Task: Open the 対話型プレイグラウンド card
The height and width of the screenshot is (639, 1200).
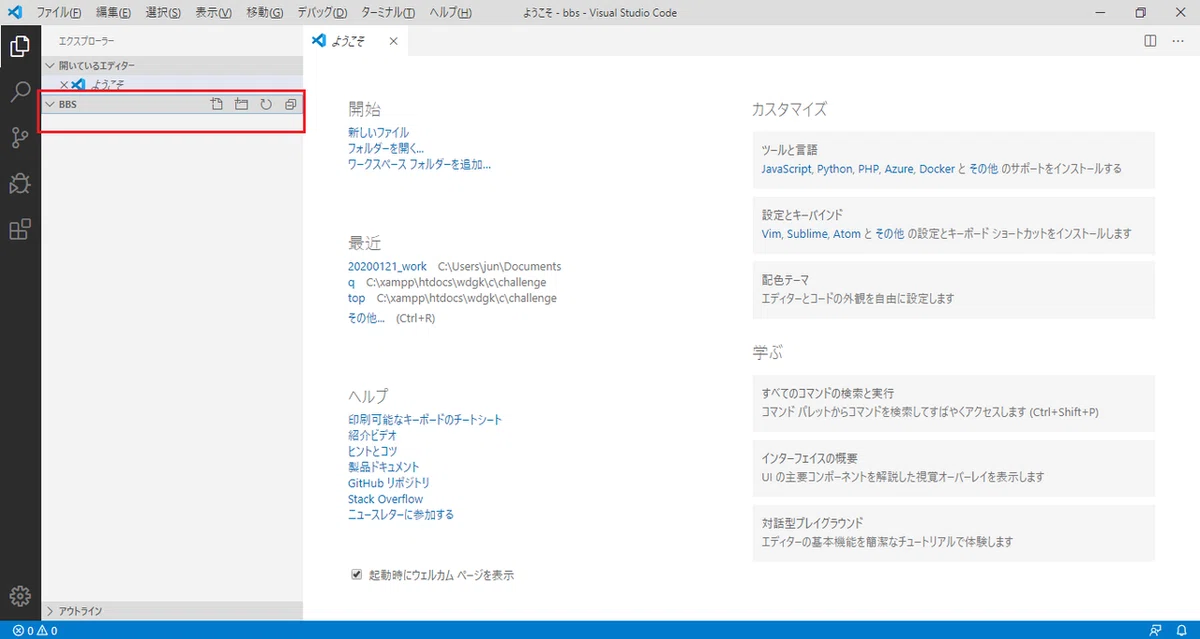Action: point(953,533)
